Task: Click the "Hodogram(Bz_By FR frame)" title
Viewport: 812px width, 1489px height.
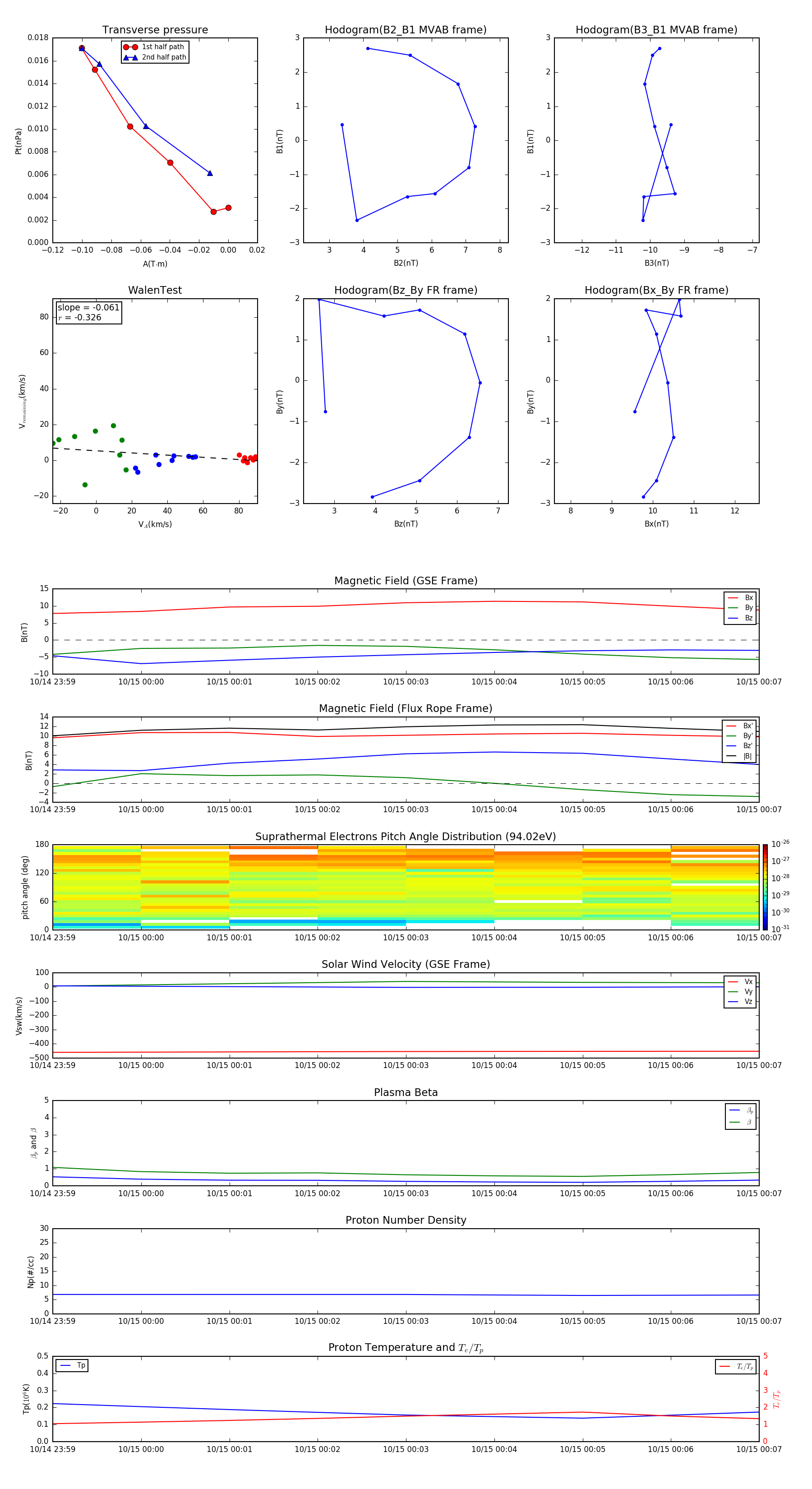Action: point(406,290)
